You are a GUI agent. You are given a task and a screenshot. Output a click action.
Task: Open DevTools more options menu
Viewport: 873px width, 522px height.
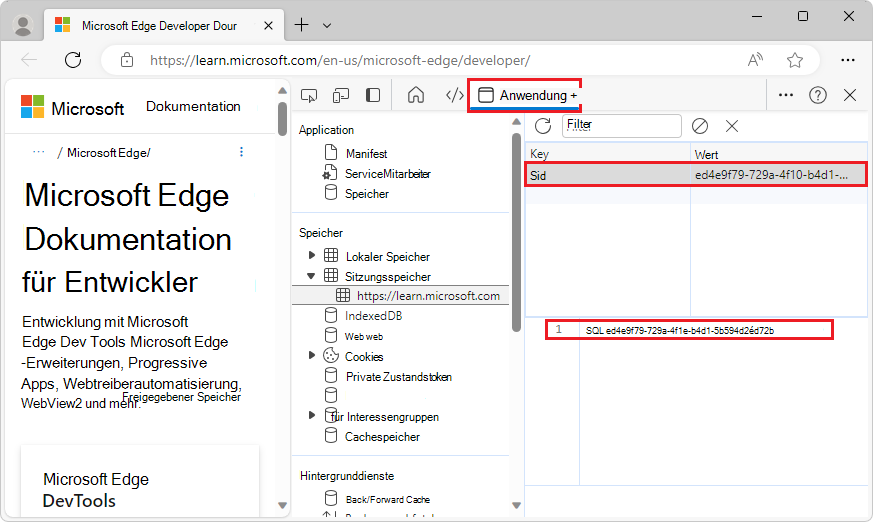point(786,95)
